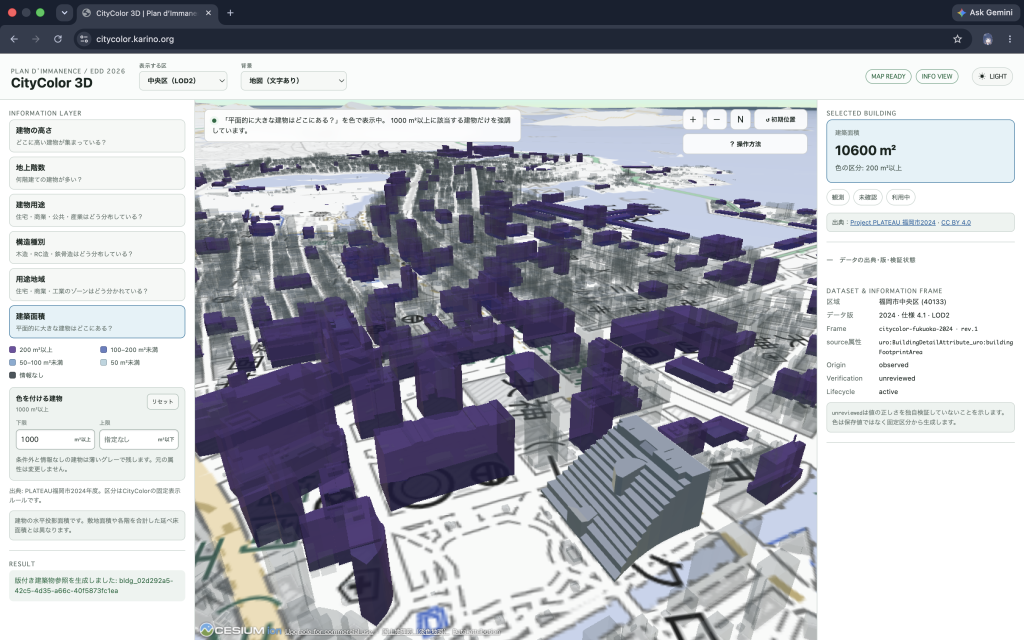
Task: Select the CityColor 3D browser tab
Action: (x=148, y=13)
